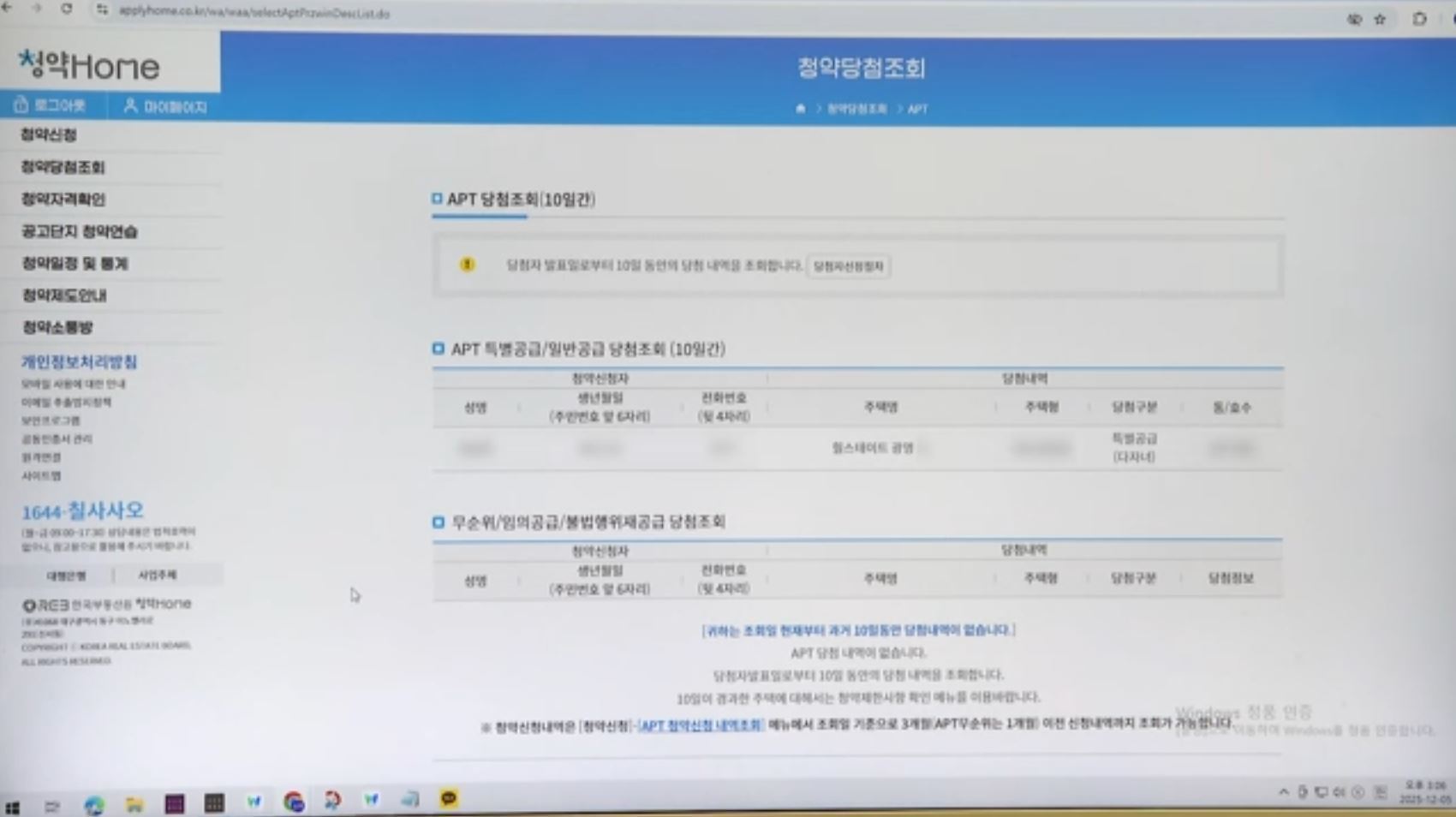This screenshot has height=817, width=1456.
Task: Click the 로그아웃 logout button
Action: point(51,105)
